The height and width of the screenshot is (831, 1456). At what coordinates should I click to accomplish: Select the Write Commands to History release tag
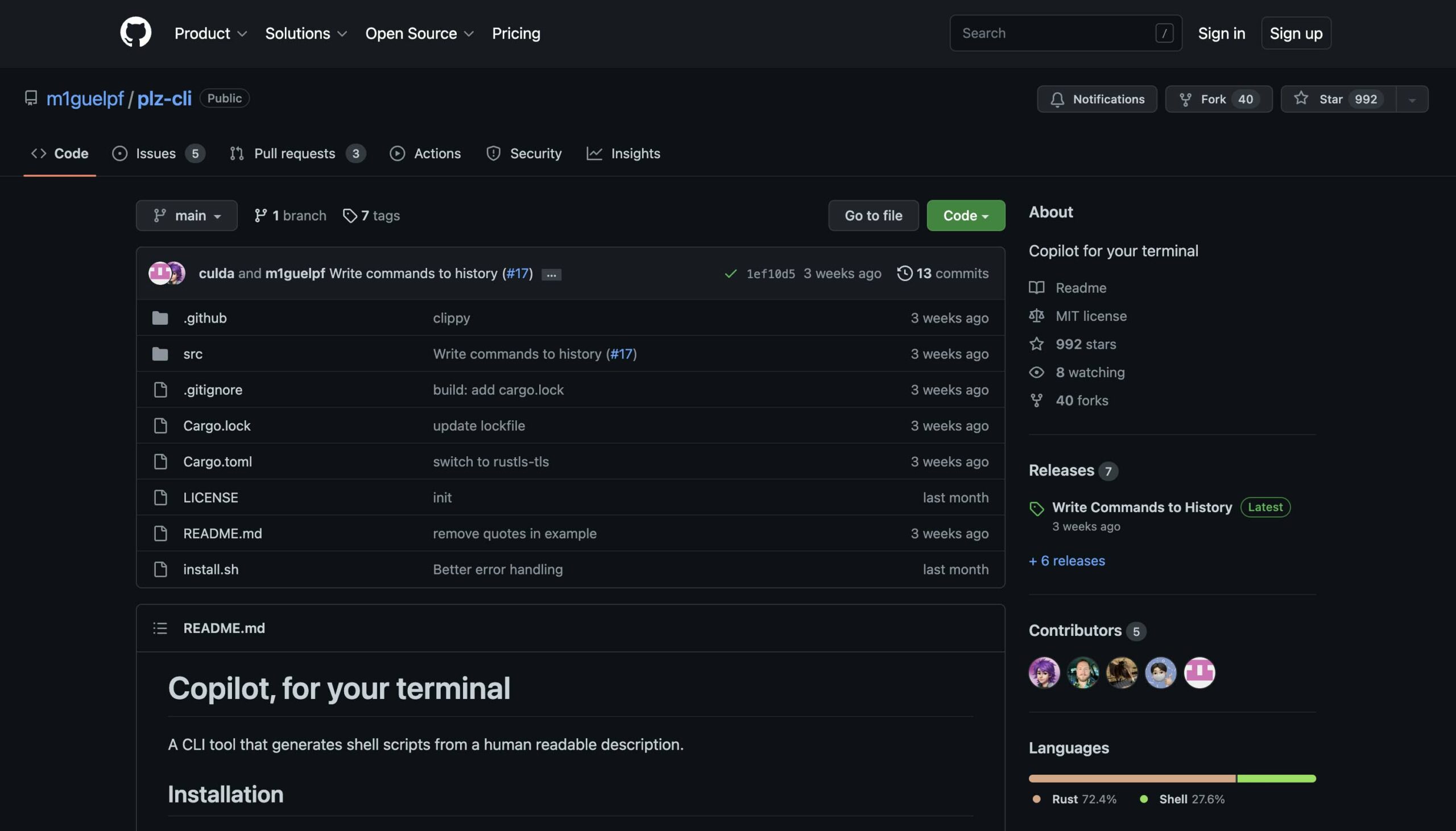(x=1141, y=507)
